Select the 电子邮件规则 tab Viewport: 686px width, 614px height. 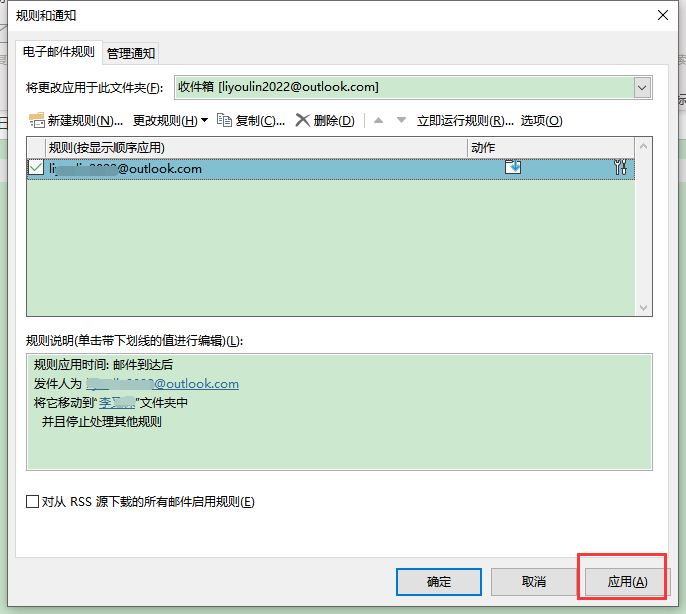point(58,52)
